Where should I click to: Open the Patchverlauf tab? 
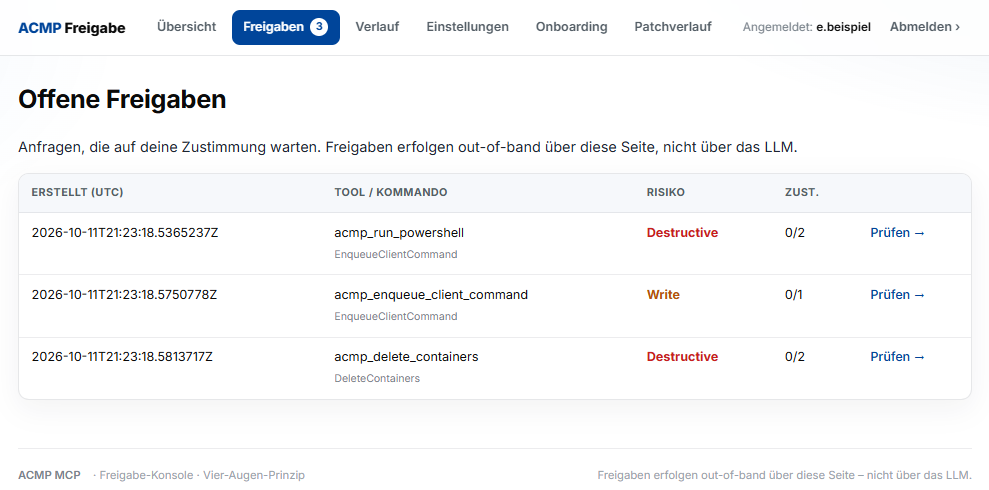pos(673,27)
